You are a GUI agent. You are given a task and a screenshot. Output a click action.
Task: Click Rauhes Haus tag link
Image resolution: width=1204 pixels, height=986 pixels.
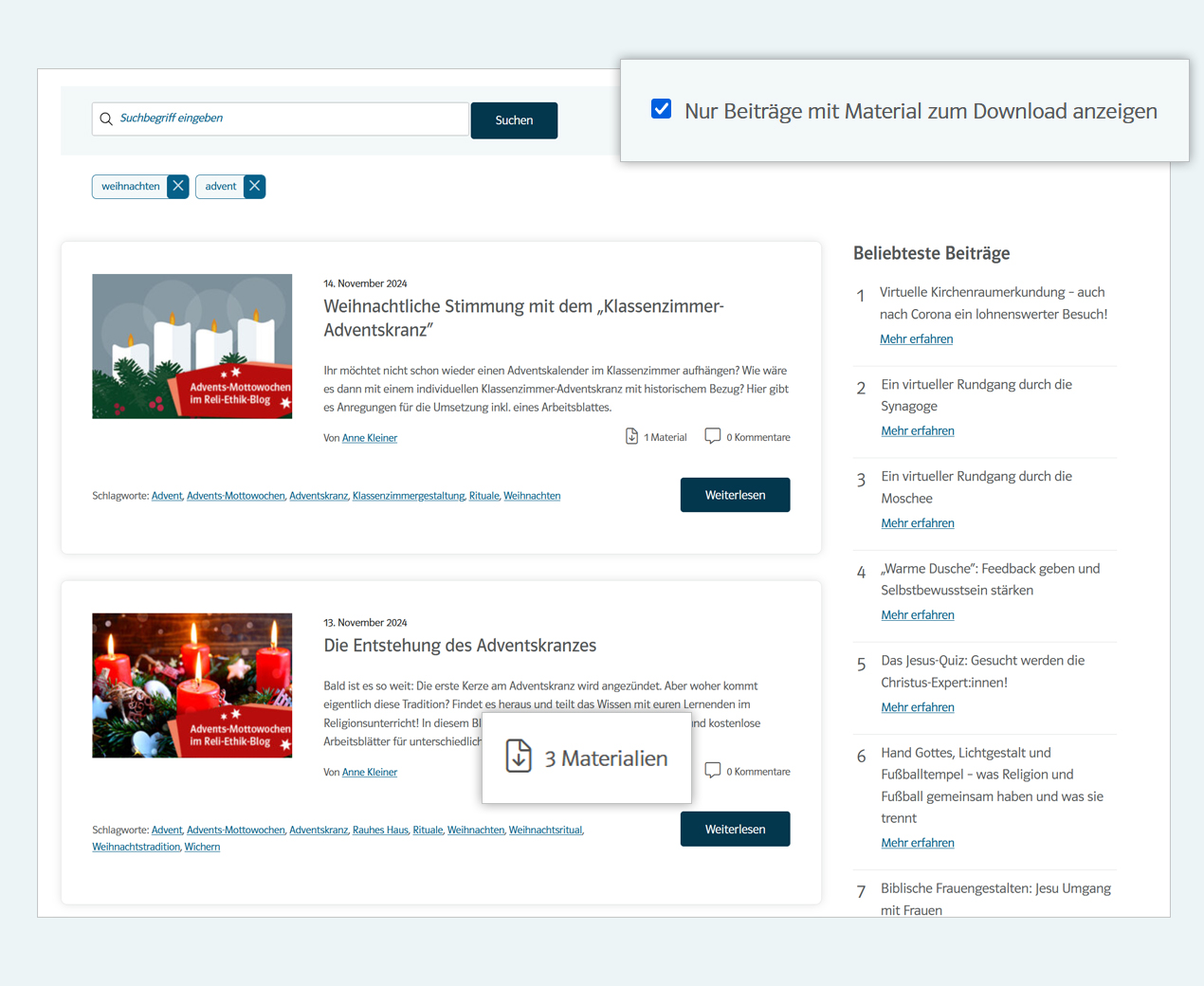tap(380, 831)
